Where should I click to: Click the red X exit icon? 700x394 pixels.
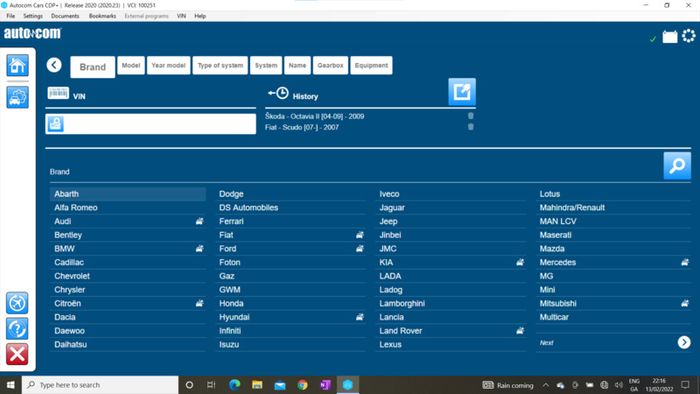pyautogui.click(x=17, y=354)
